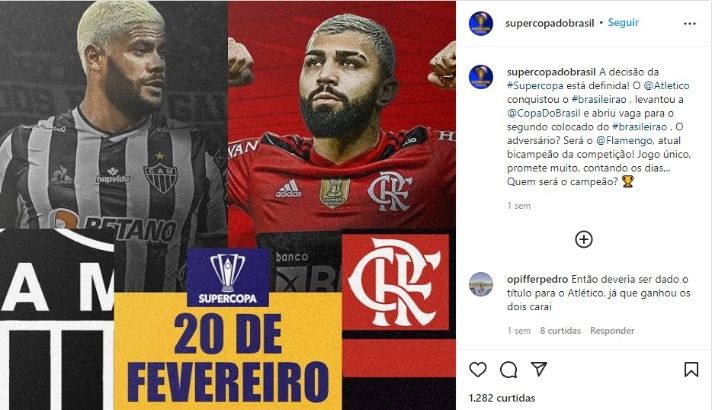Viewport: 712px width, 410px height.
Task: Open opifferpedro commenter avatar
Action: pos(481,284)
